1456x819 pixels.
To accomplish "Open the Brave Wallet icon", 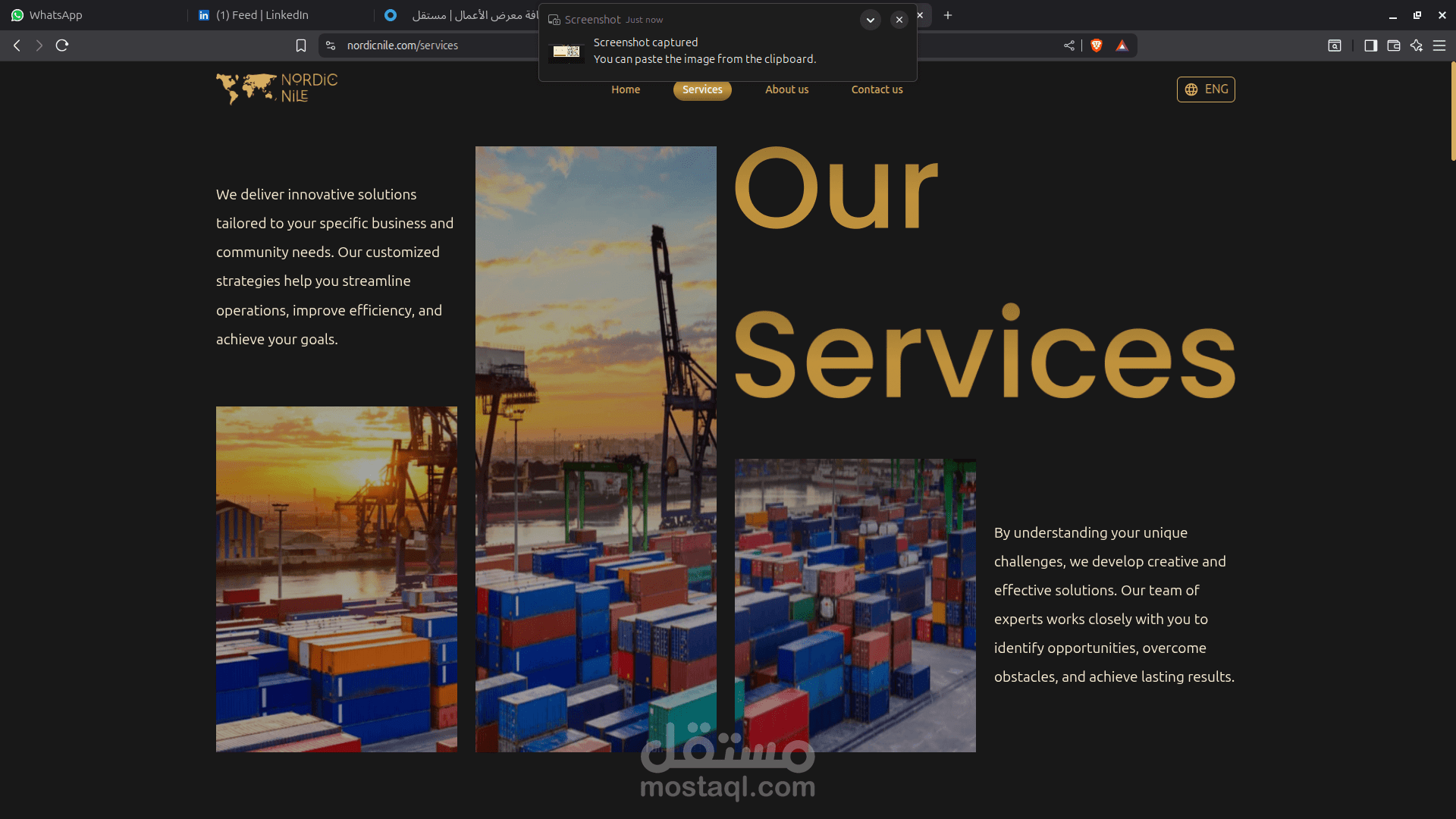I will tap(1394, 45).
